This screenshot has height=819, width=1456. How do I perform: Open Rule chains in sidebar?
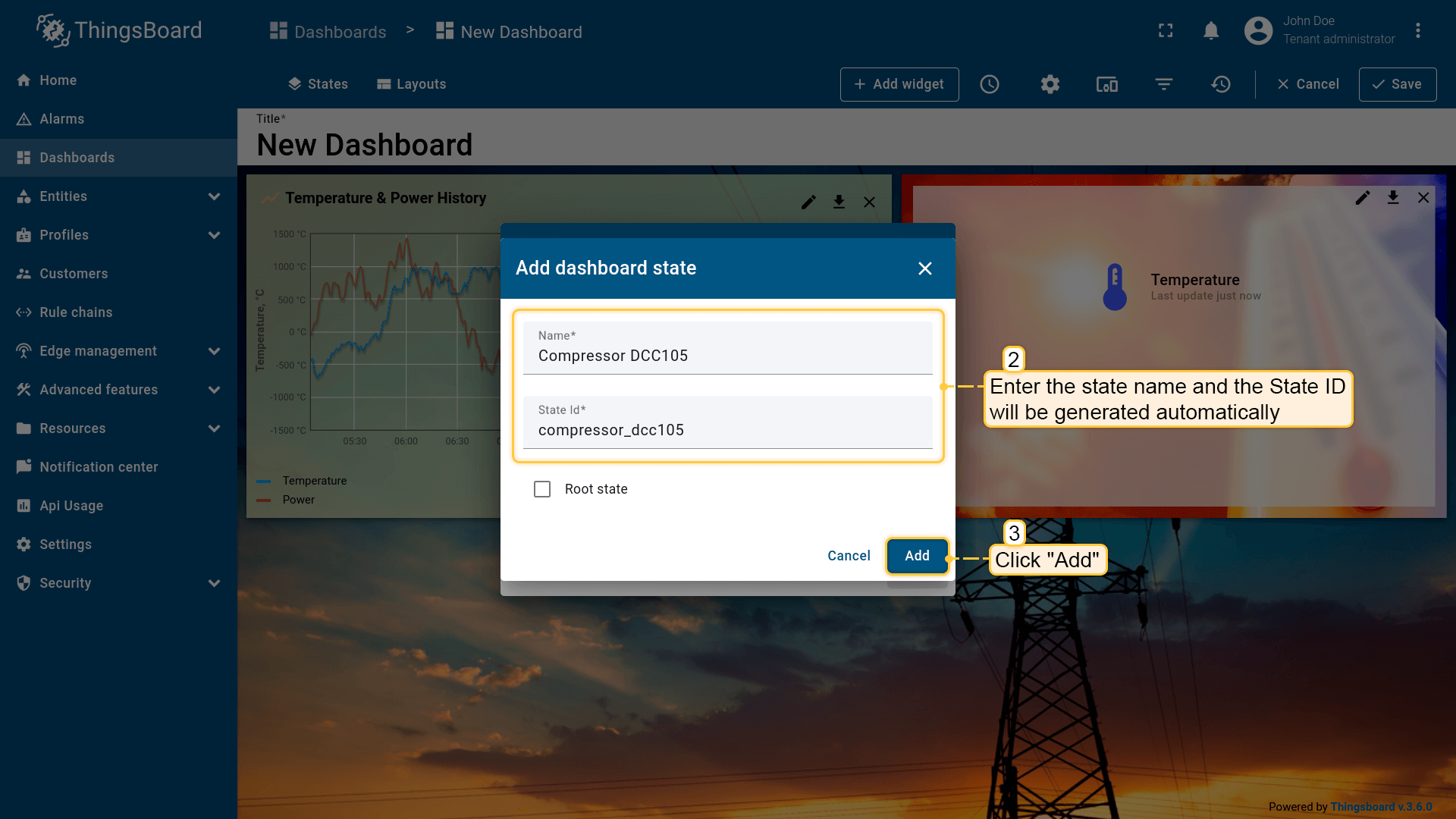[76, 312]
